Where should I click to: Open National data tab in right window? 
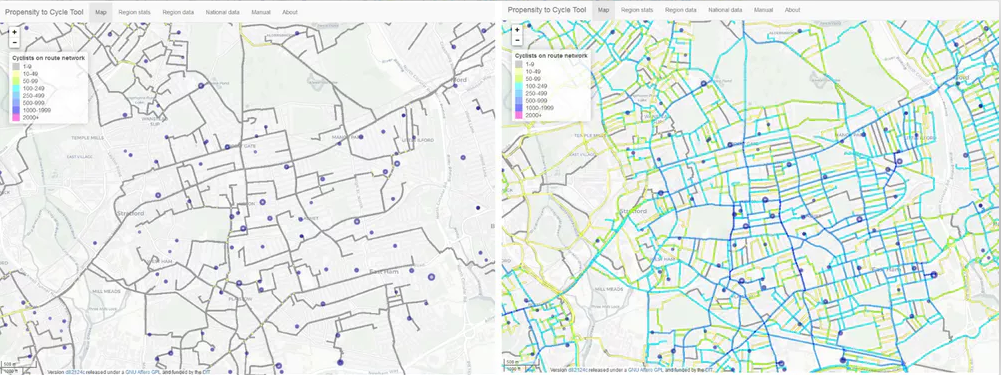(725, 10)
